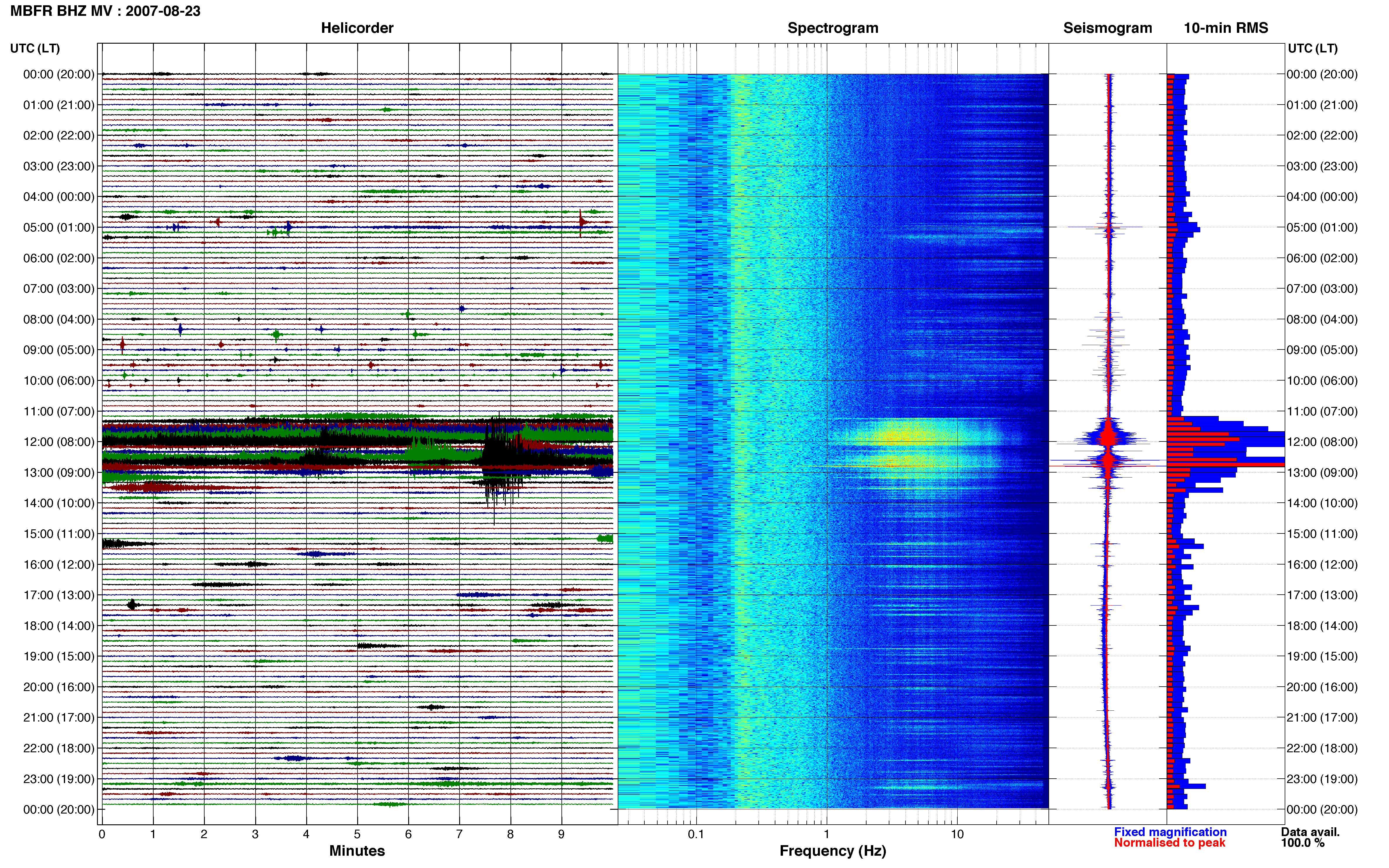
Task: Click left time label '04:00 (00:00)'
Action: click(59, 197)
